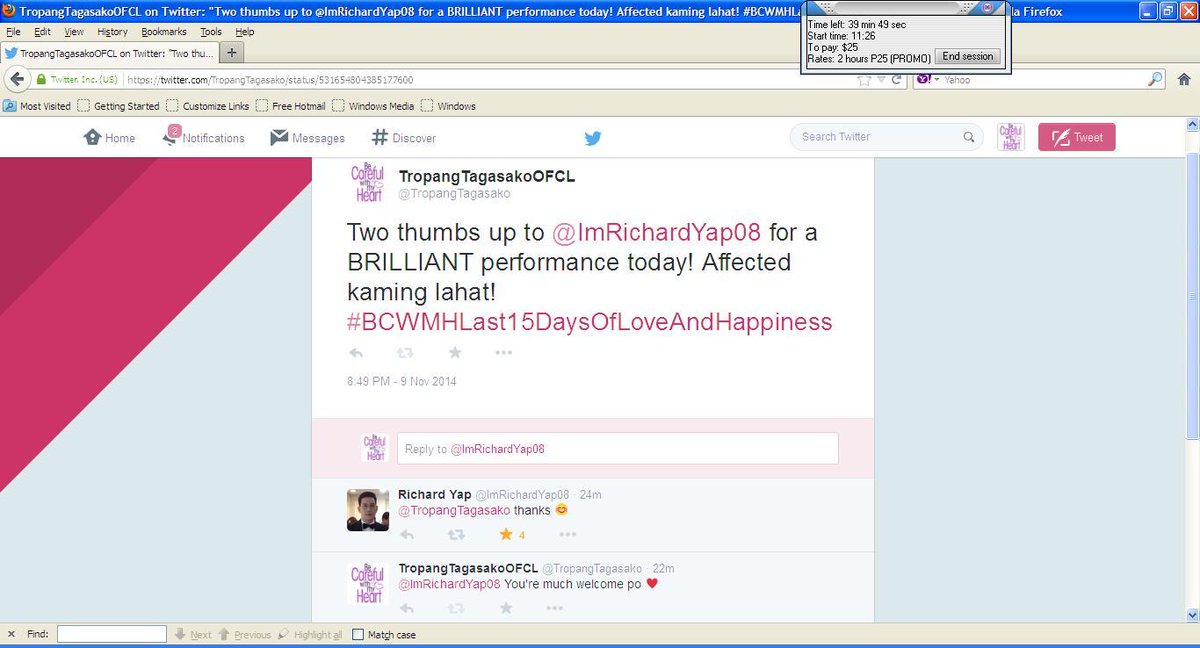Open the View menu

point(74,32)
